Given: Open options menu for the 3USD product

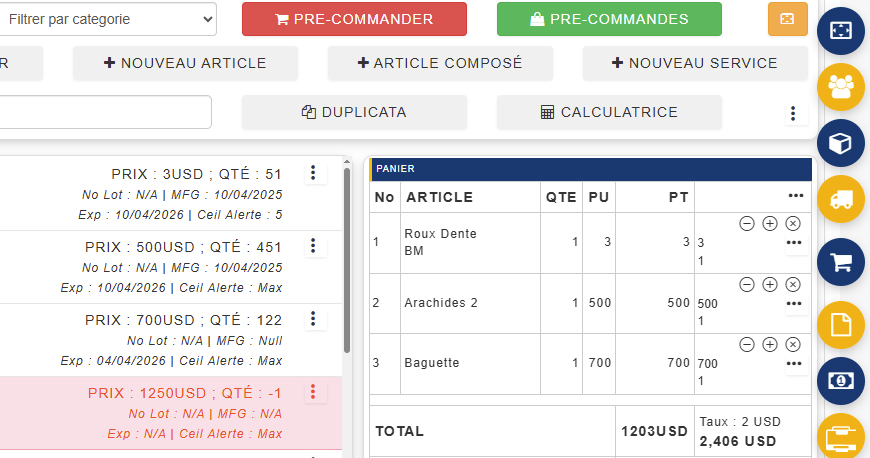Looking at the screenshot, I should 313,173.
